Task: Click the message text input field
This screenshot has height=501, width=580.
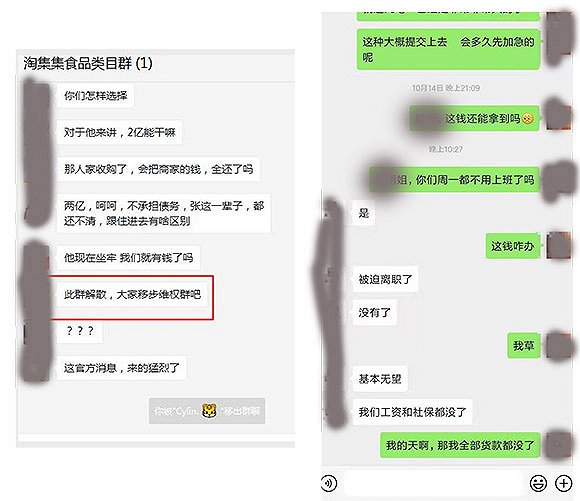Action: 433,483
